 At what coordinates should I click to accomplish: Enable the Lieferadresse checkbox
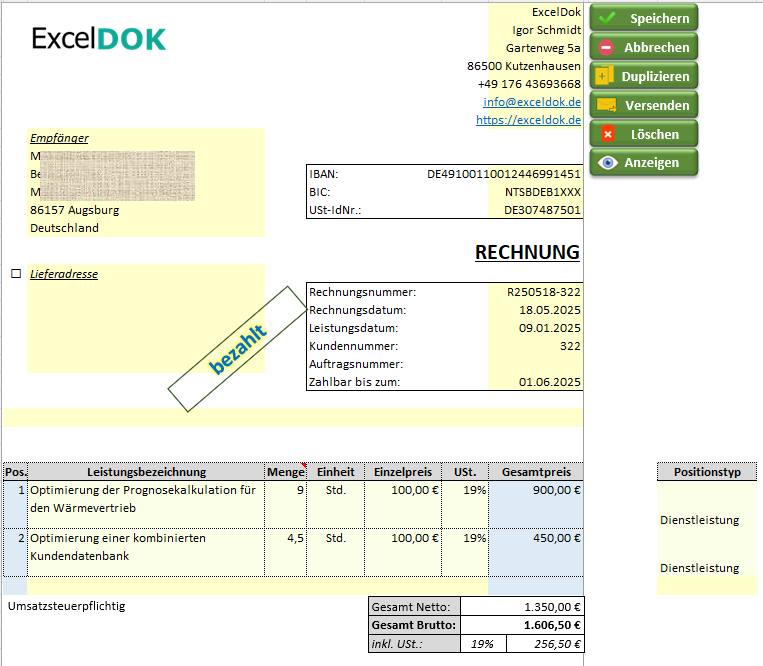tap(16, 273)
